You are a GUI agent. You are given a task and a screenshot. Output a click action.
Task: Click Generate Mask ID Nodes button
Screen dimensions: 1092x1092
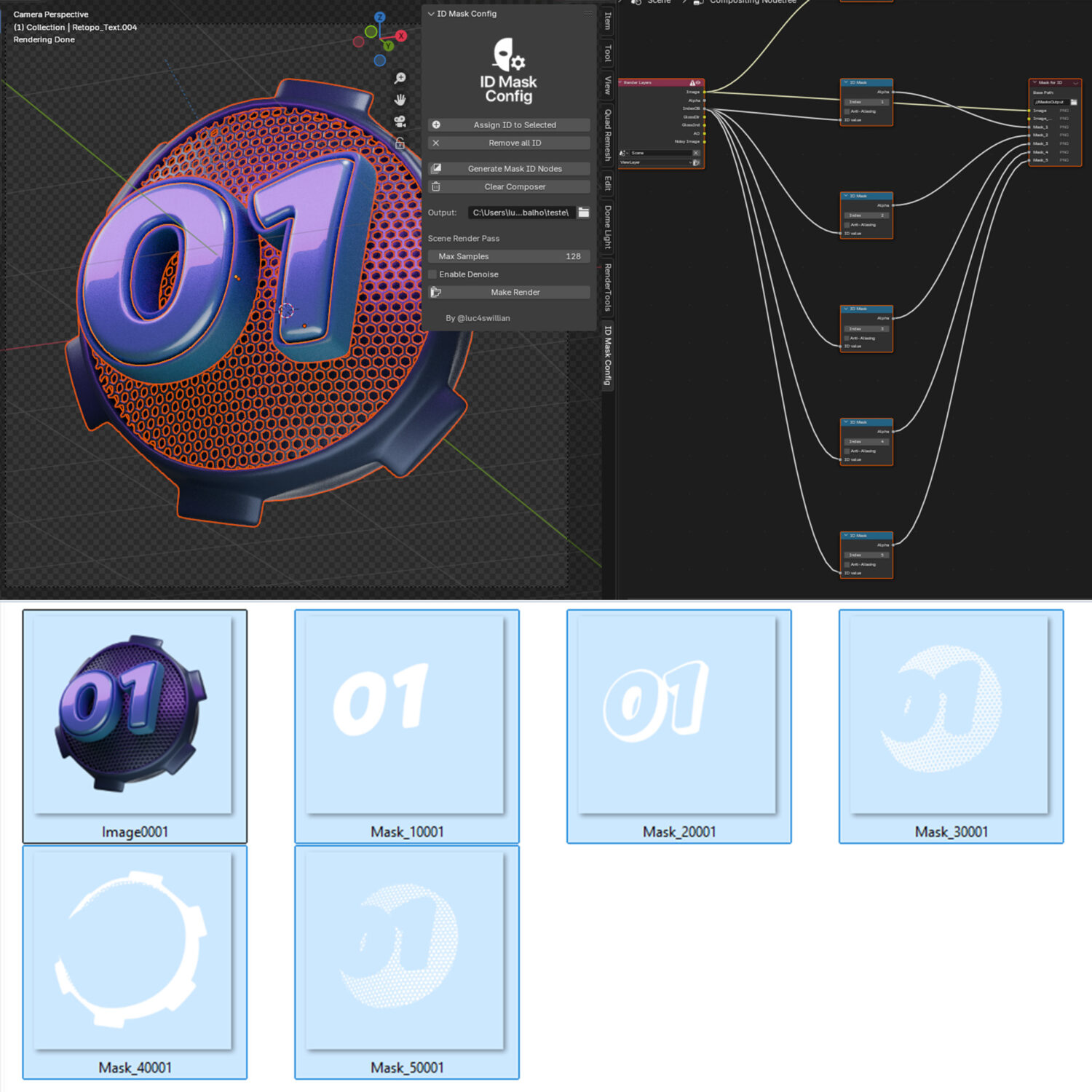[509, 169]
